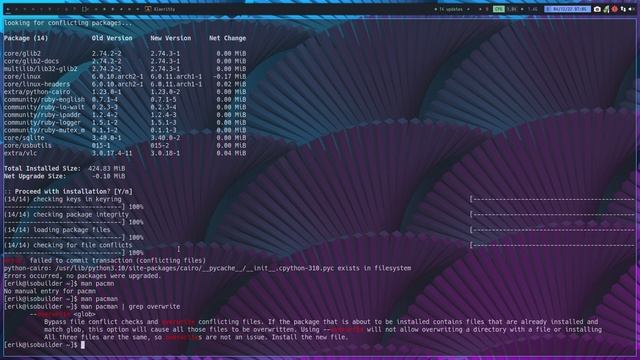Select the 'community/ruby-ipaddr' package name
Screen dimensions: 640x360
(42, 115)
